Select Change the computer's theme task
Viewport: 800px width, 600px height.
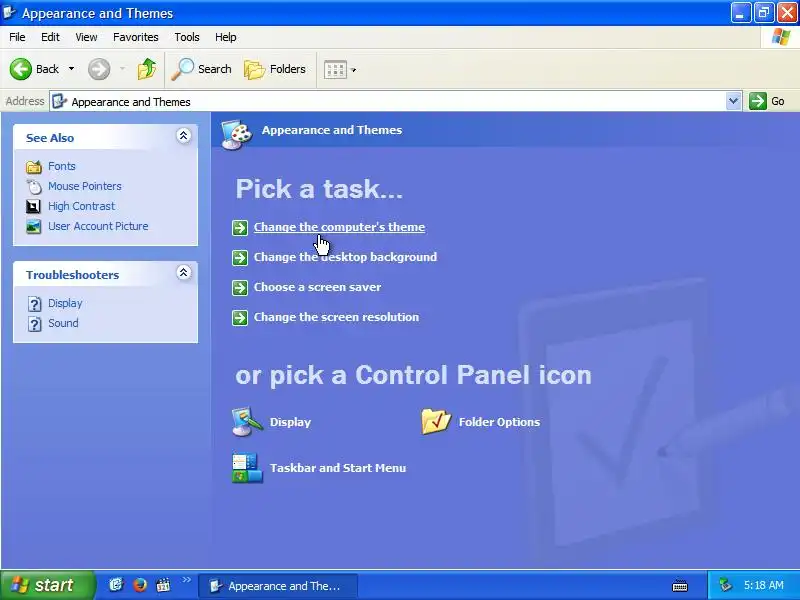tap(339, 227)
